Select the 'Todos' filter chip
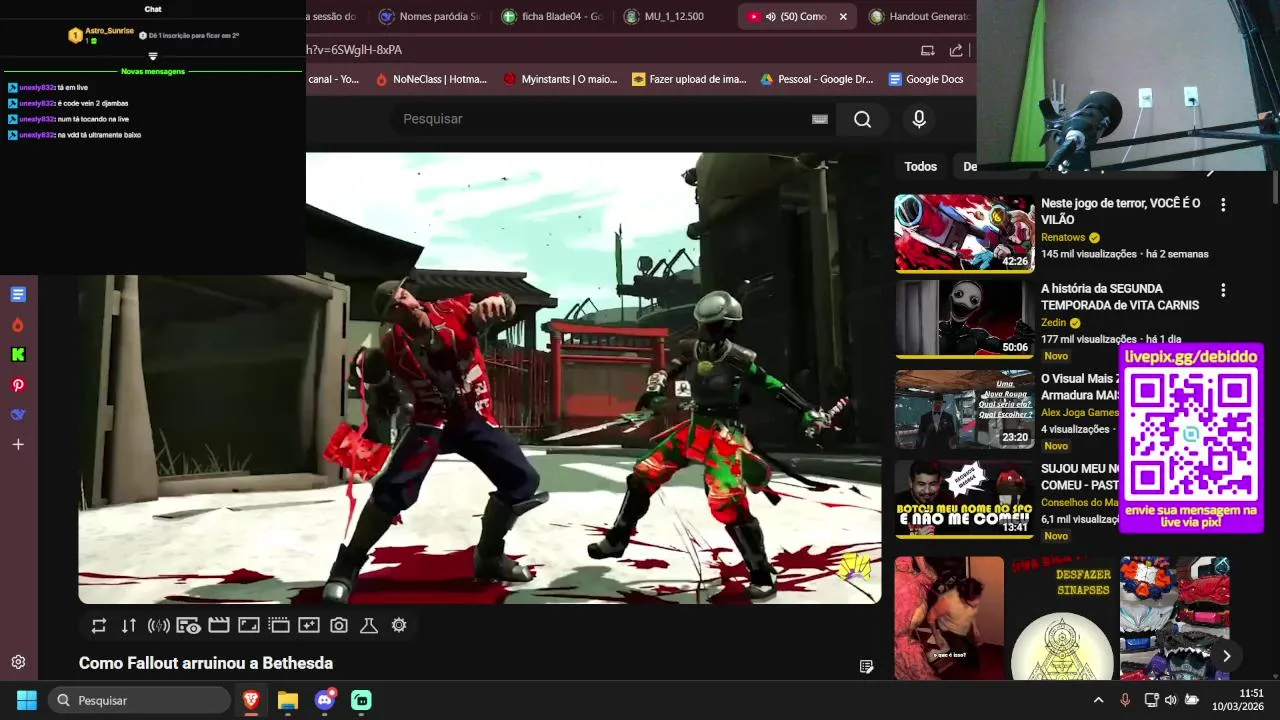 pos(920,167)
